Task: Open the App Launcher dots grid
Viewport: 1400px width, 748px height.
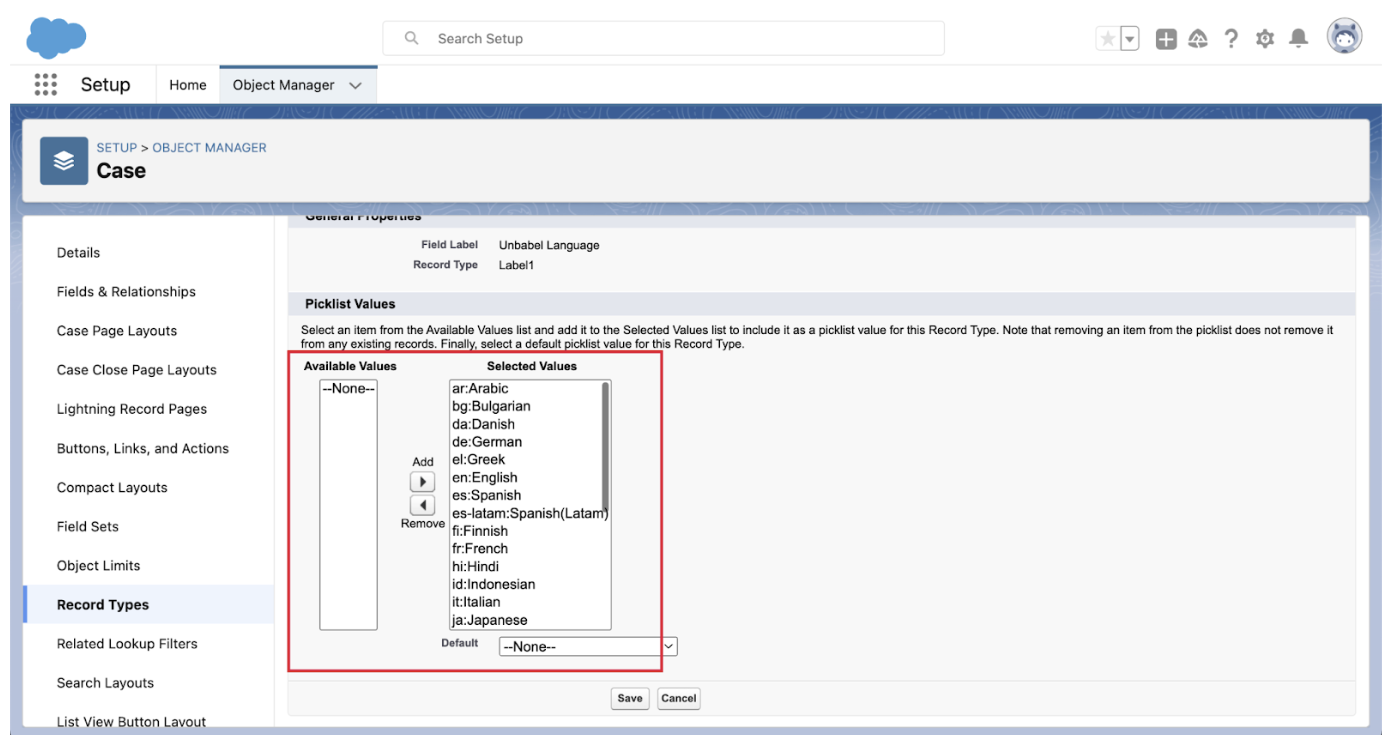Action: [45, 85]
